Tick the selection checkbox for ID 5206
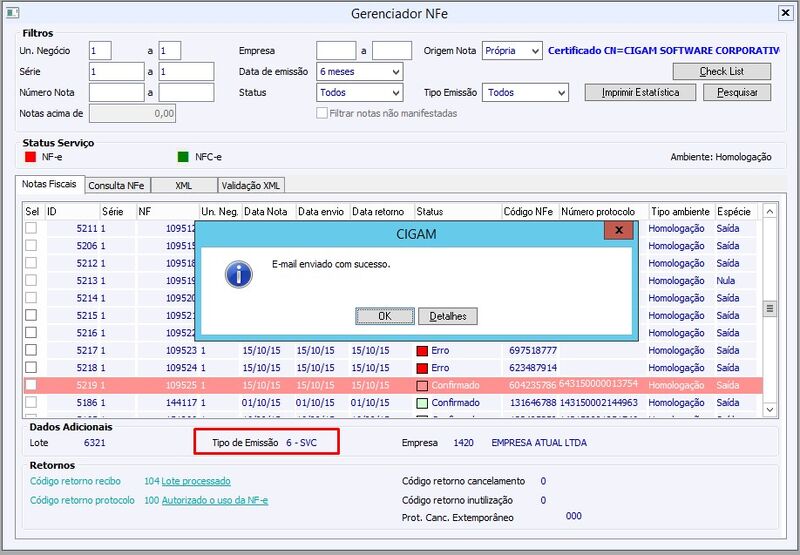Screen dimensions: 800x555 (x=31, y=245)
